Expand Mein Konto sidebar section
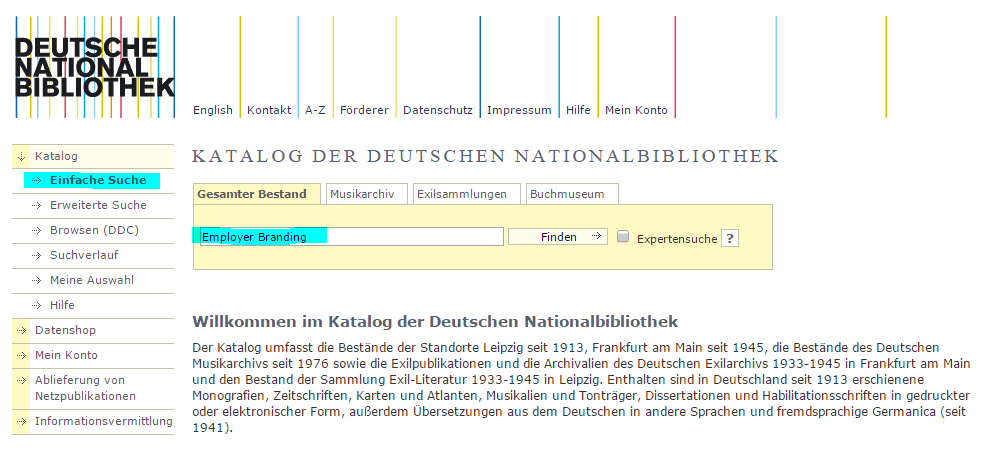The height and width of the screenshot is (454, 988). (x=93, y=355)
